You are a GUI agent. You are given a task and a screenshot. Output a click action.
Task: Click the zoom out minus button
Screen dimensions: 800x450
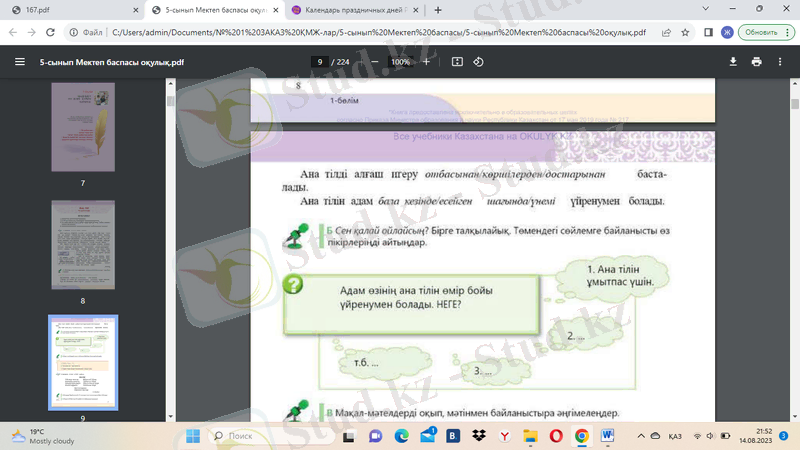coord(374,61)
